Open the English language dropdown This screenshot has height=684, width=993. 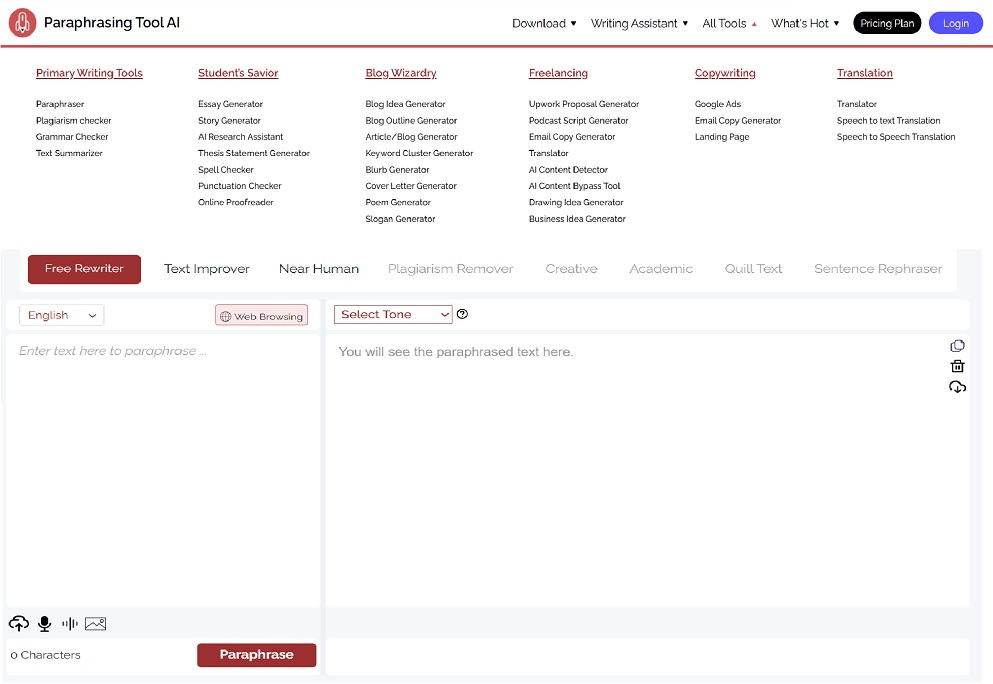pos(61,315)
